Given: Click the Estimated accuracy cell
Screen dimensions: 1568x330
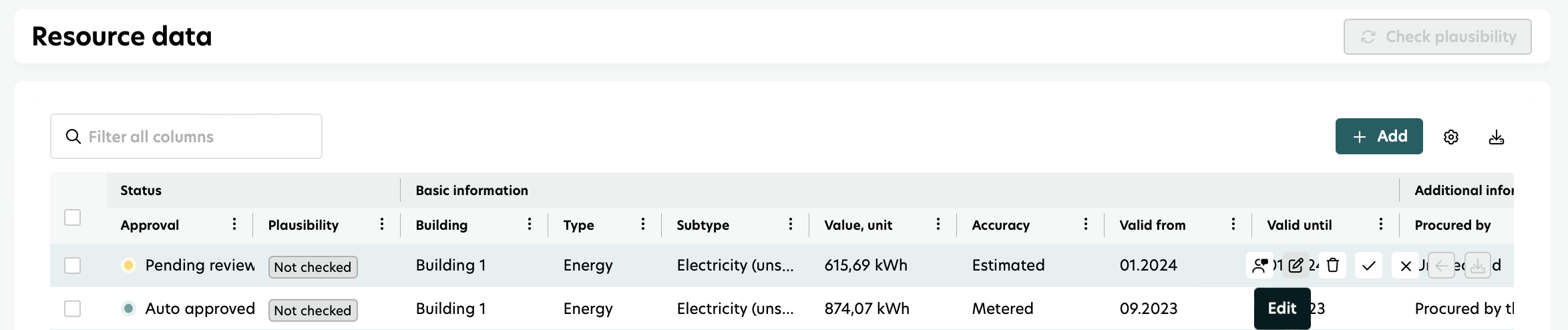Looking at the screenshot, I should (x=1008, y=265).
